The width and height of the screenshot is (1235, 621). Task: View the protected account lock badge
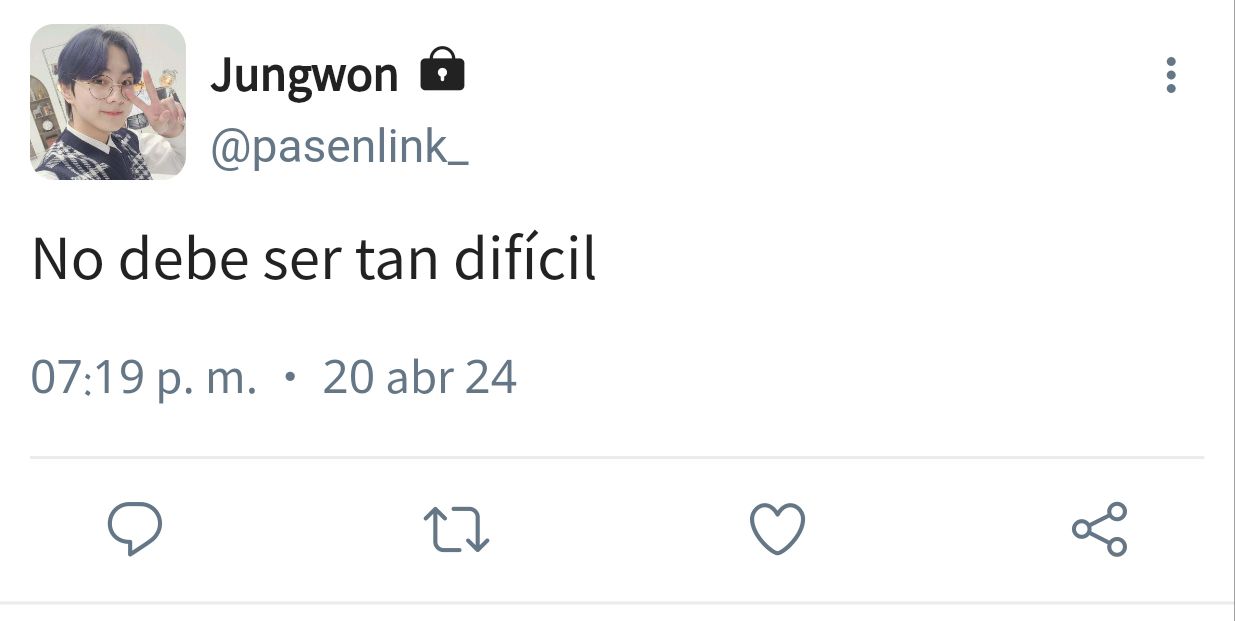pos(442,71)
